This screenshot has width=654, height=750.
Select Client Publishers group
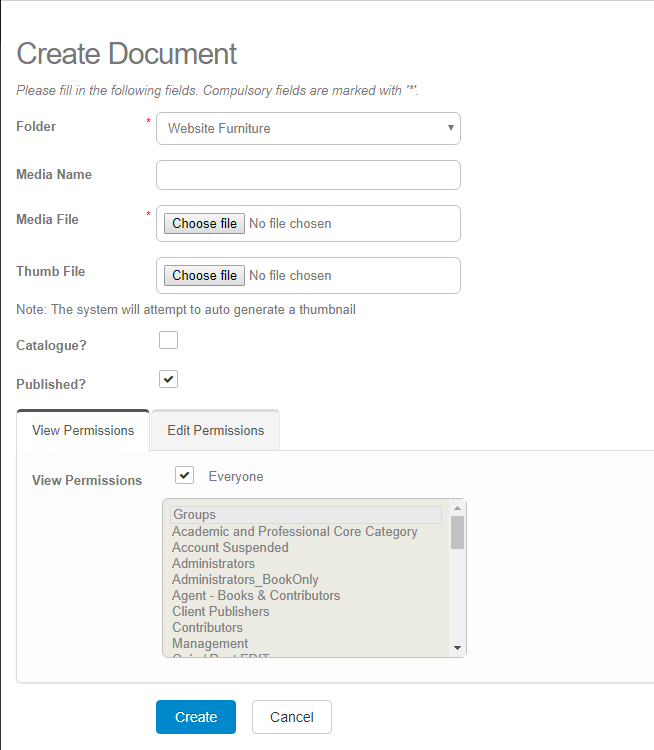point(220,611)
